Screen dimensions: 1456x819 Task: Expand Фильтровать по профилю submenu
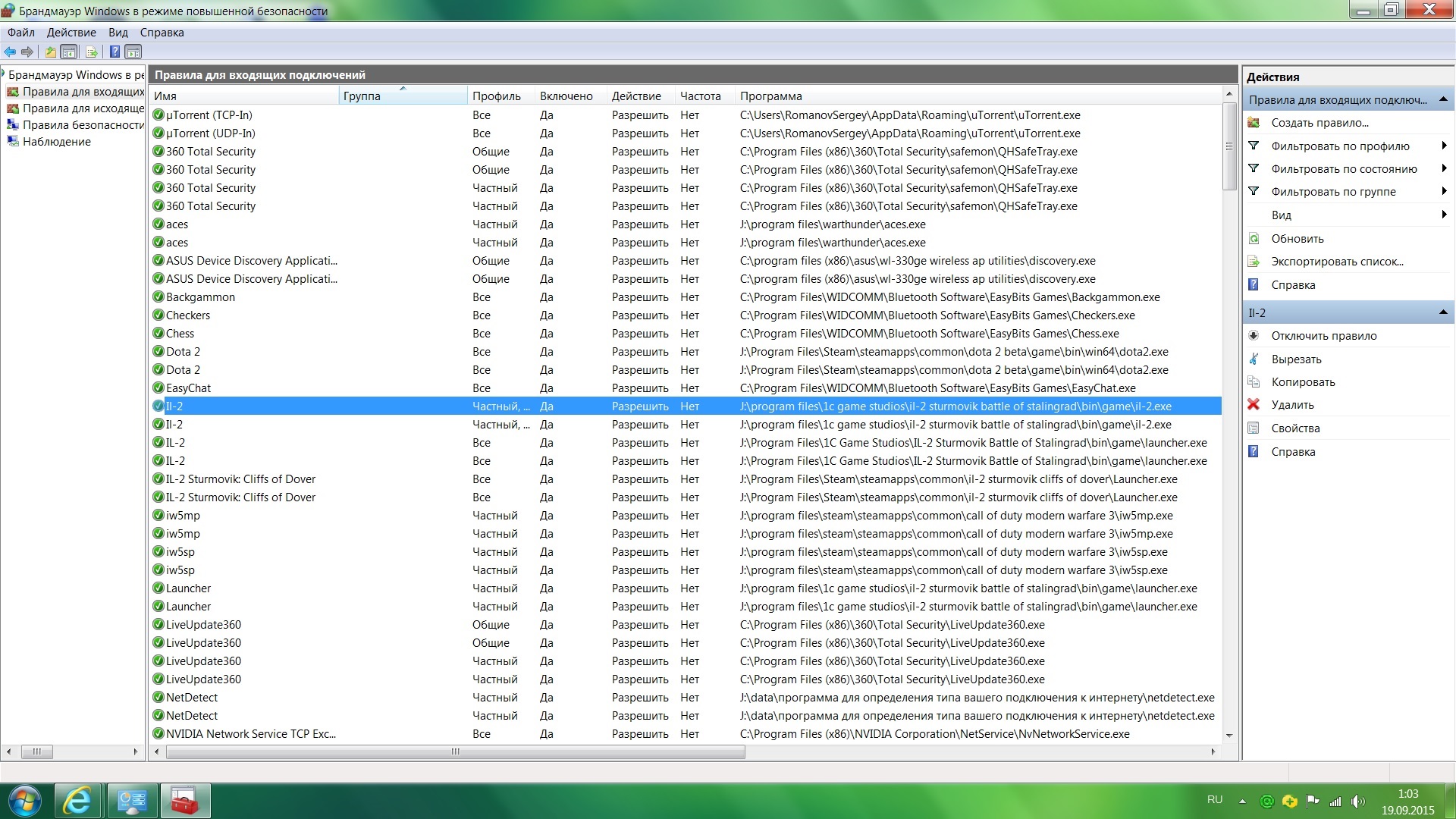click(1444, 146)
